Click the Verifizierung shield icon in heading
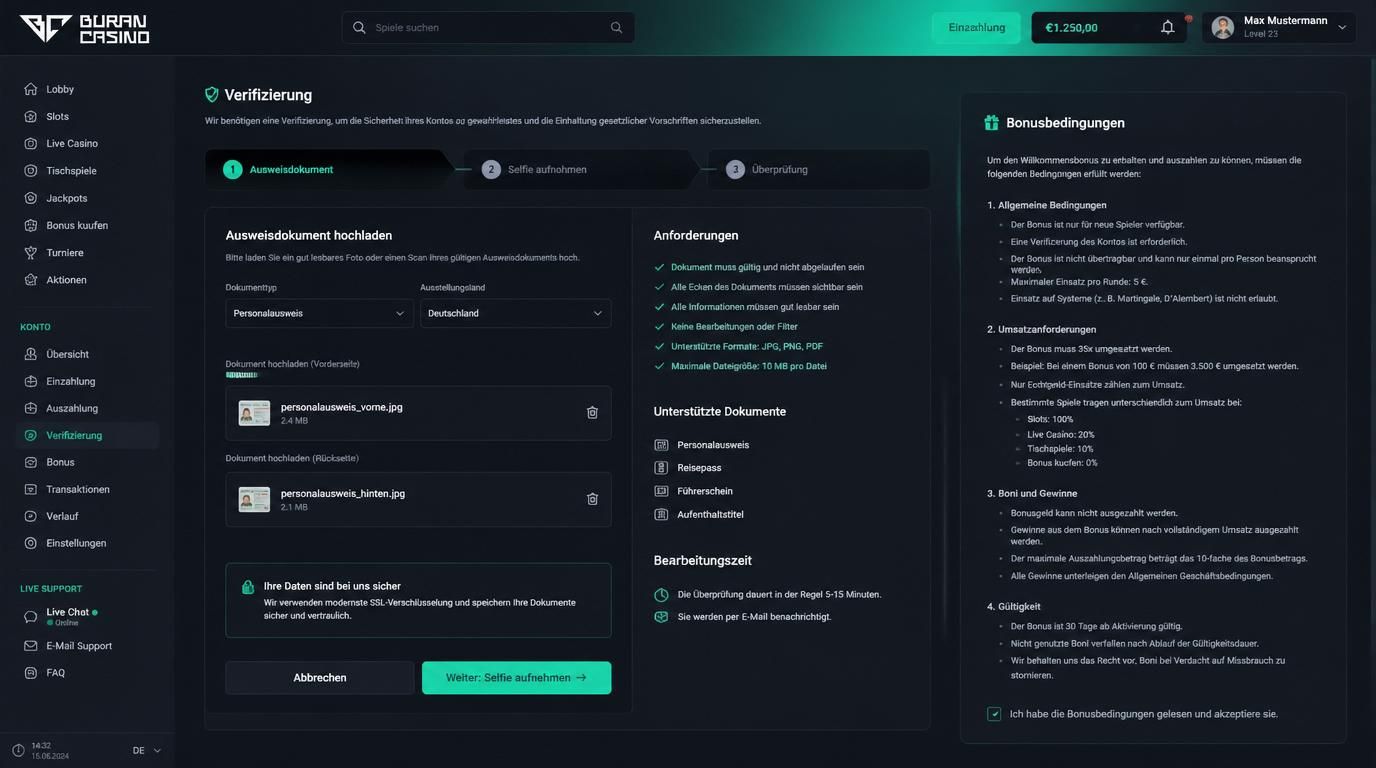This screenshot has height=768, width=1376. [x=212, y=94]
